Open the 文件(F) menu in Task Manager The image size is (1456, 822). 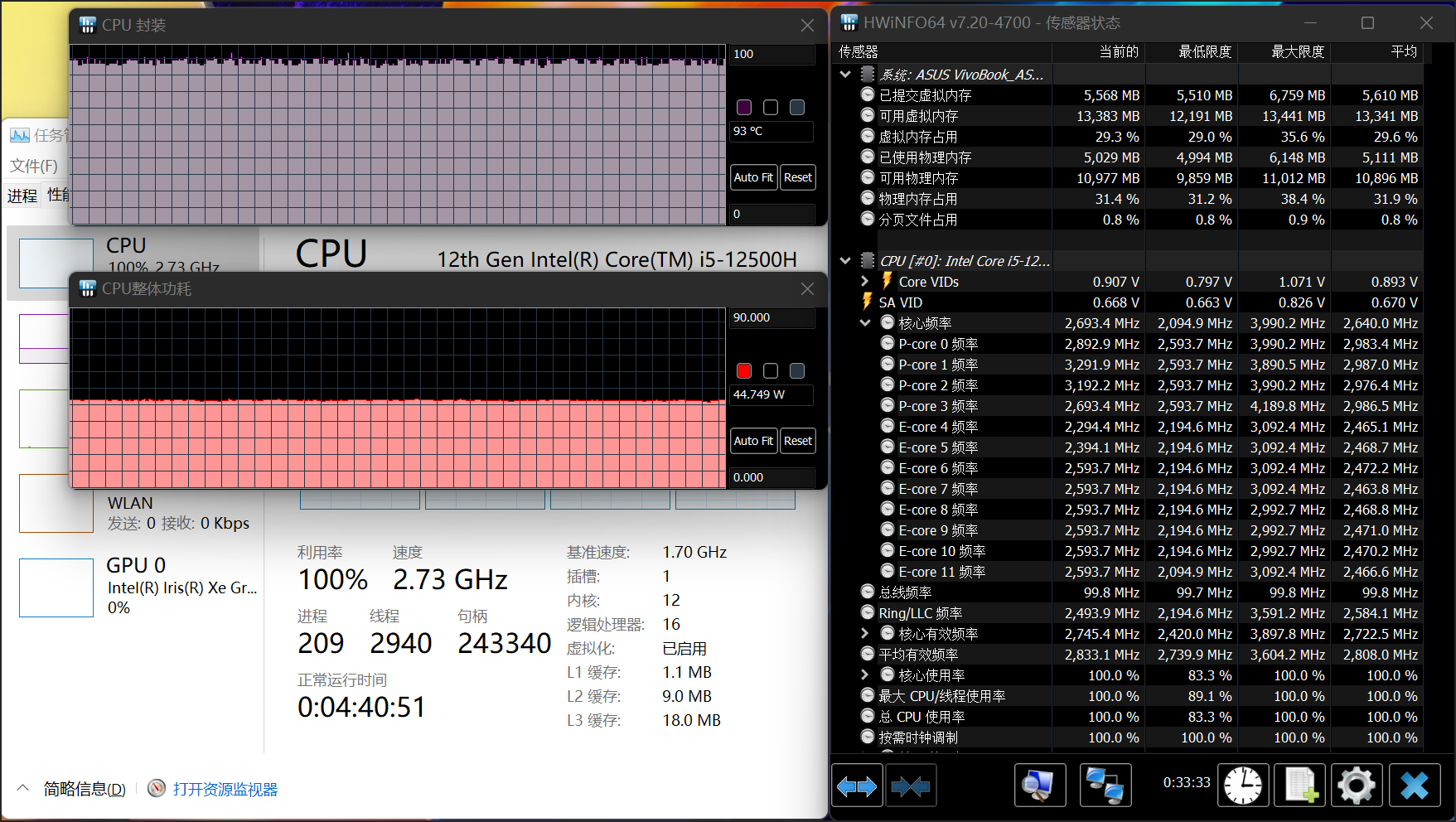pyautogui.click(x=34, y=166)
